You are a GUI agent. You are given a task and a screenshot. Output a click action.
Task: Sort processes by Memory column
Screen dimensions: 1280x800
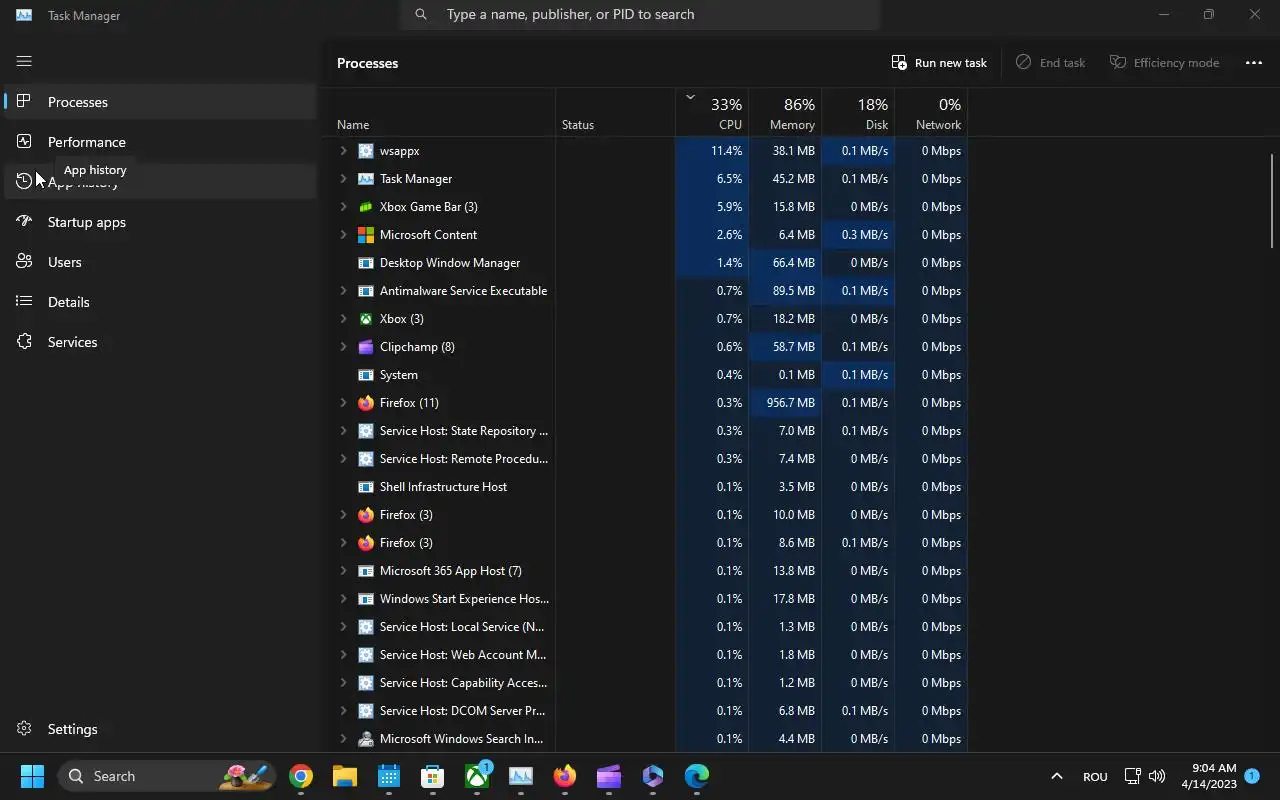[784, 113]
